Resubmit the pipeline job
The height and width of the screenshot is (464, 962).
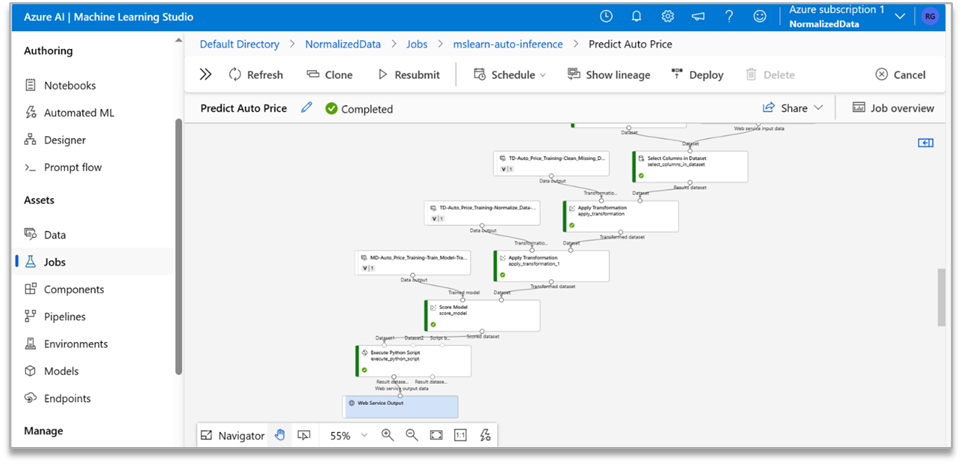click(x=409, y=74)
